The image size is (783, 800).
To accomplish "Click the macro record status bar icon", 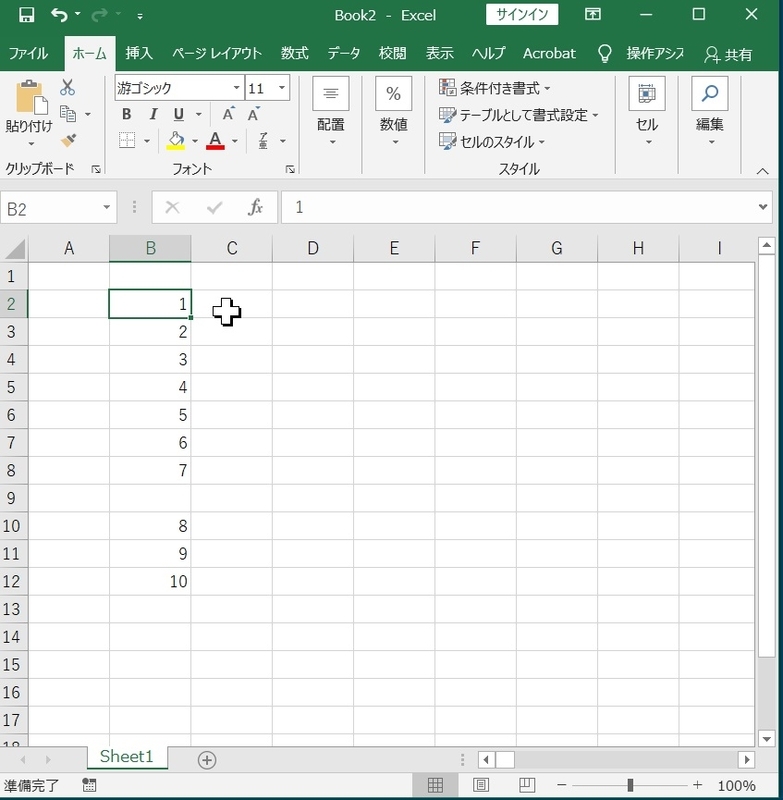I will click(x=89, y=785).
